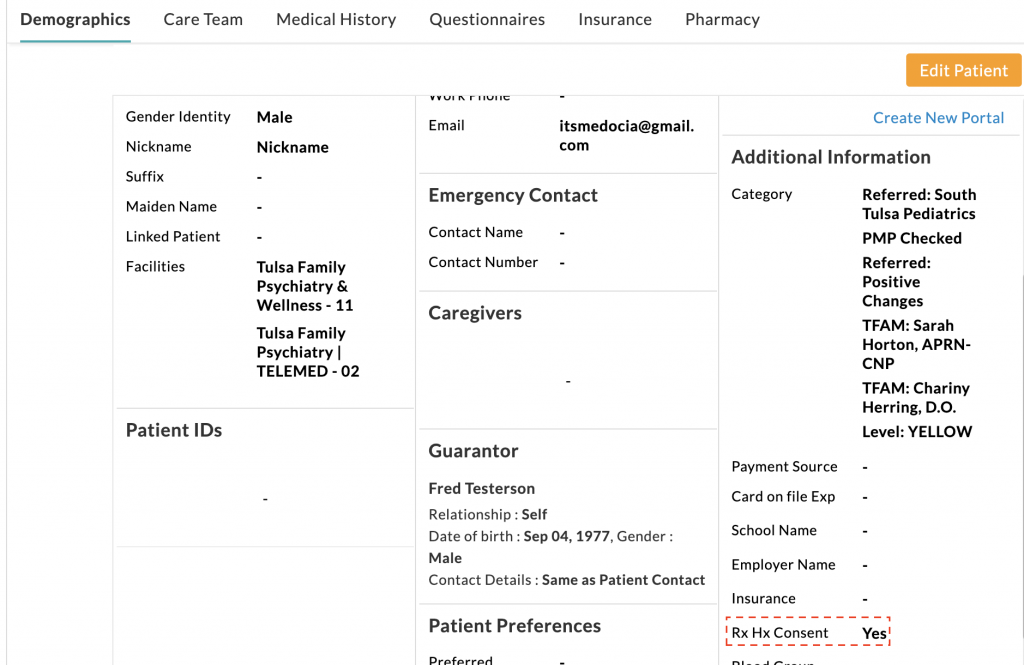Switch to the Care Team tab
1024x665 pixels.
click(x=203, y=19)
